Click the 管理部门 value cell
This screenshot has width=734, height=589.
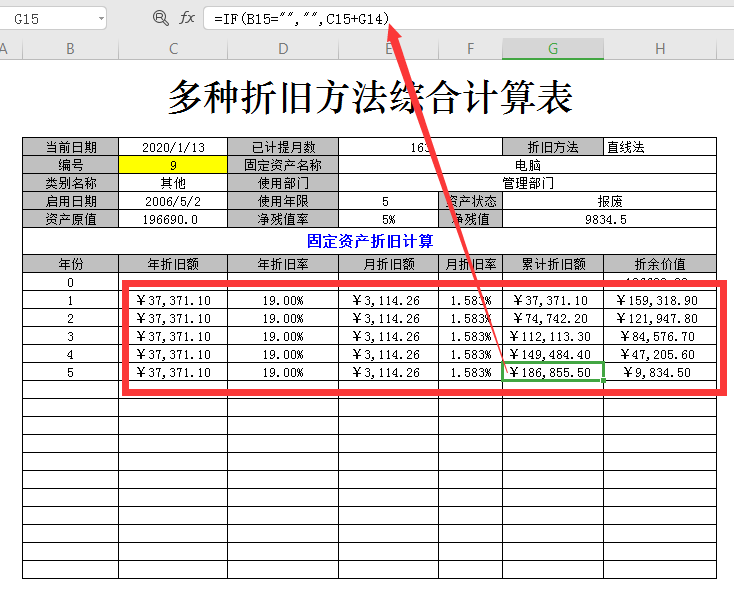click(528, 183)
